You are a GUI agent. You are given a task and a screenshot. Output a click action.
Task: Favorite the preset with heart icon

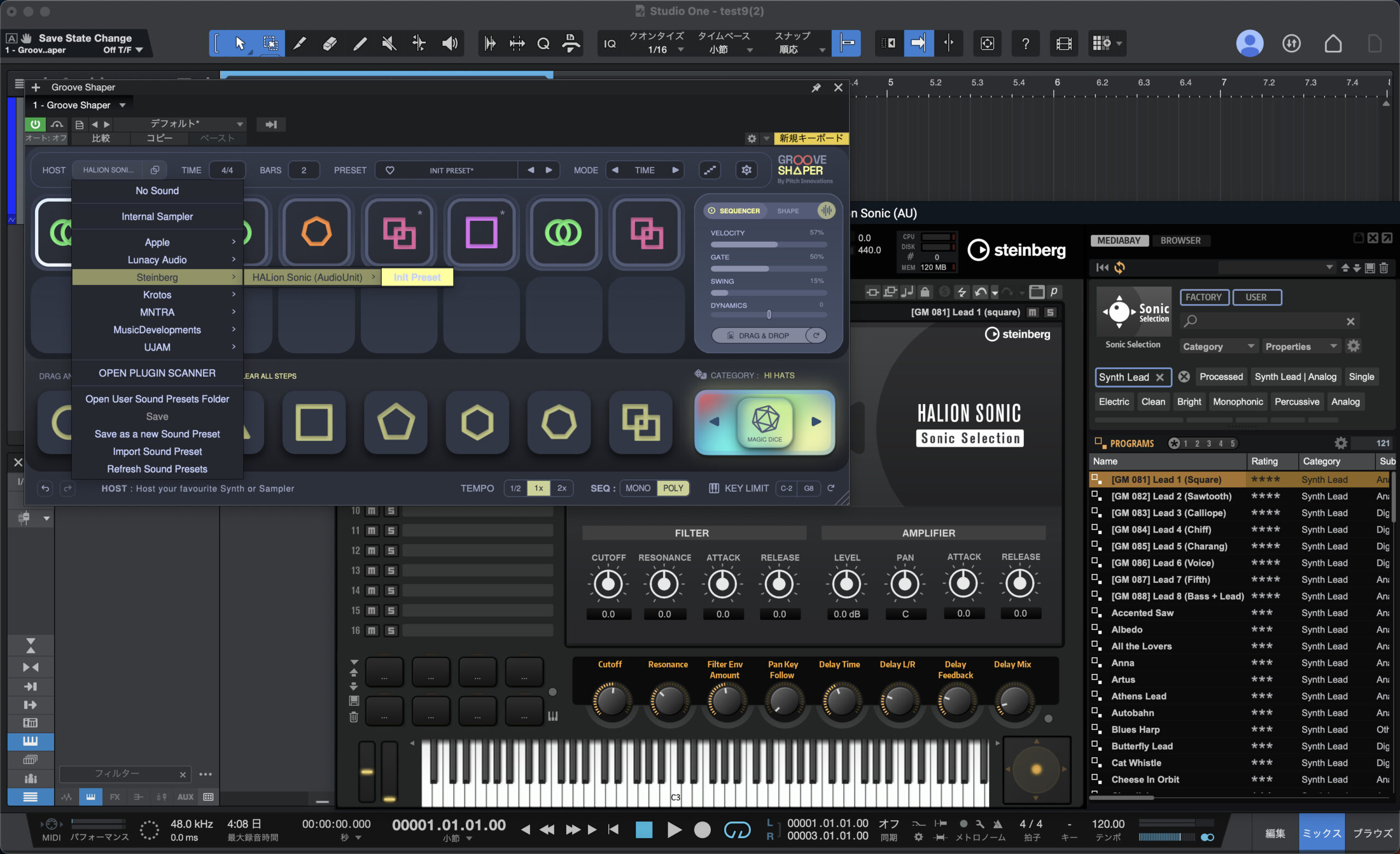(x=390, y=170)
